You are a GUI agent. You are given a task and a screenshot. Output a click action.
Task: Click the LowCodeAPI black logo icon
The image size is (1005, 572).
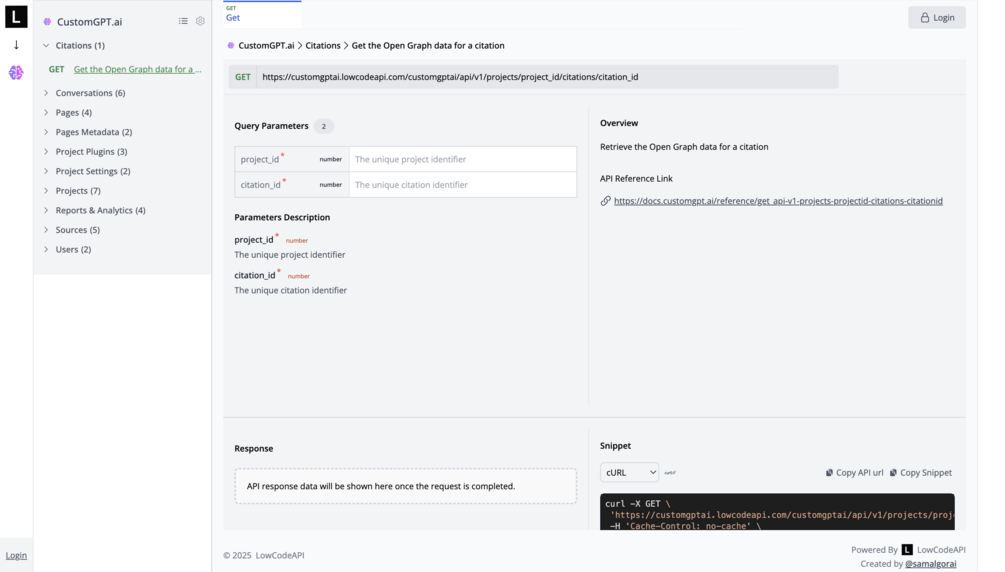[x=16, y=17]
